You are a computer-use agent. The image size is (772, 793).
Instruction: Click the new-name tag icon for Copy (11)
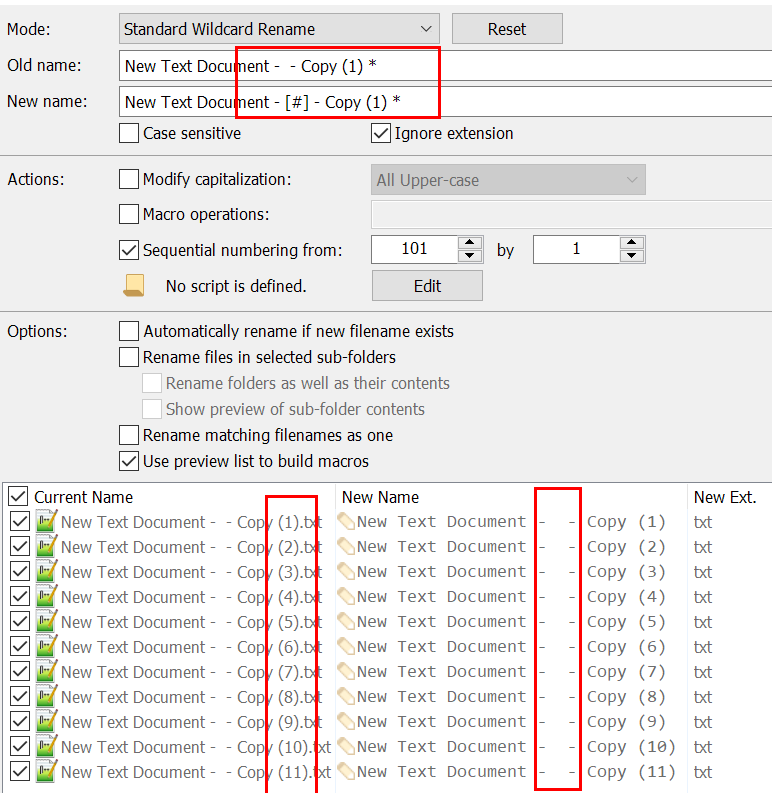coord(347,771)
